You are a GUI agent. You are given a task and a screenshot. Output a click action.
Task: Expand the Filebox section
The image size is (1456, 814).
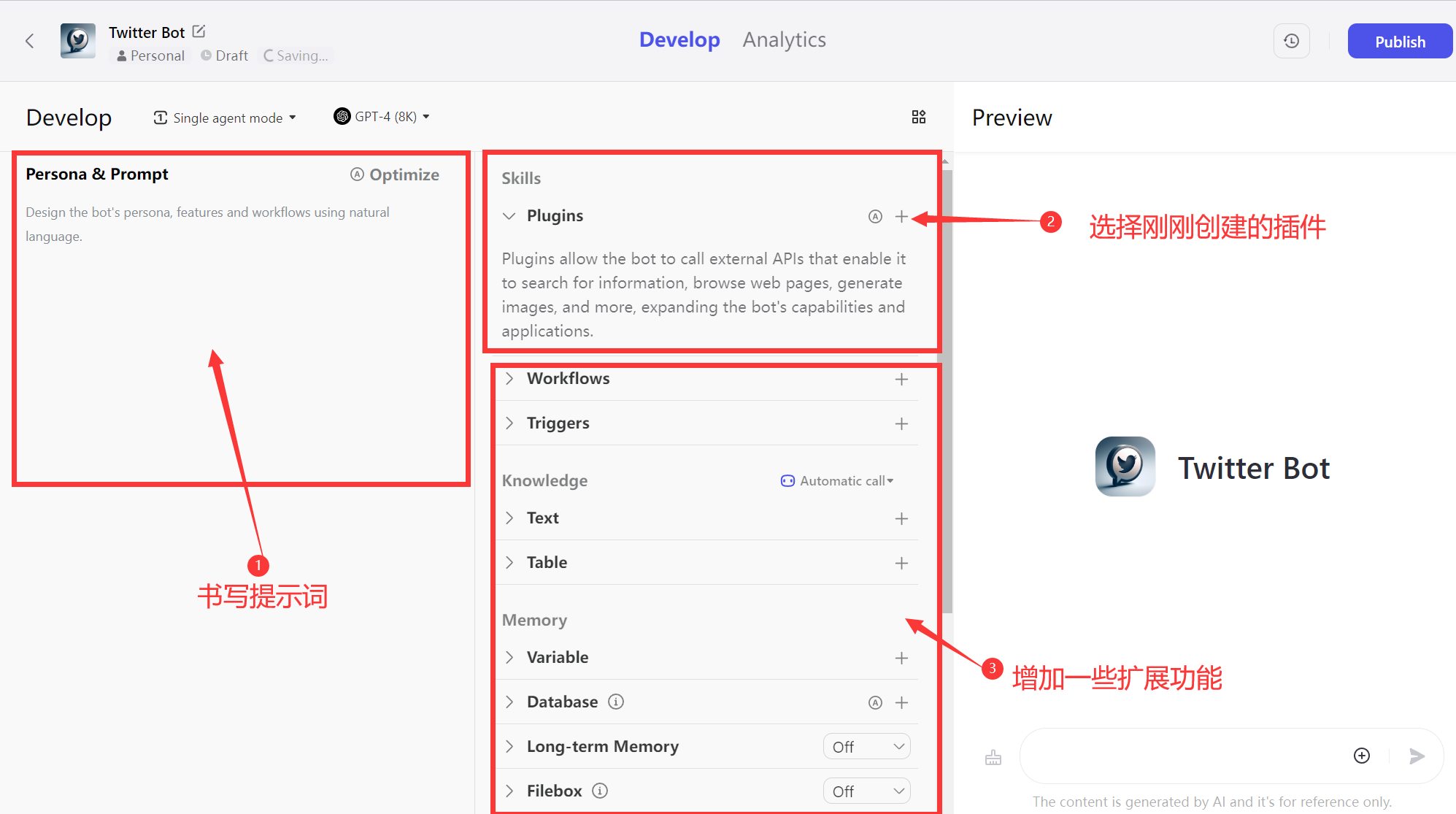(509, 791)
